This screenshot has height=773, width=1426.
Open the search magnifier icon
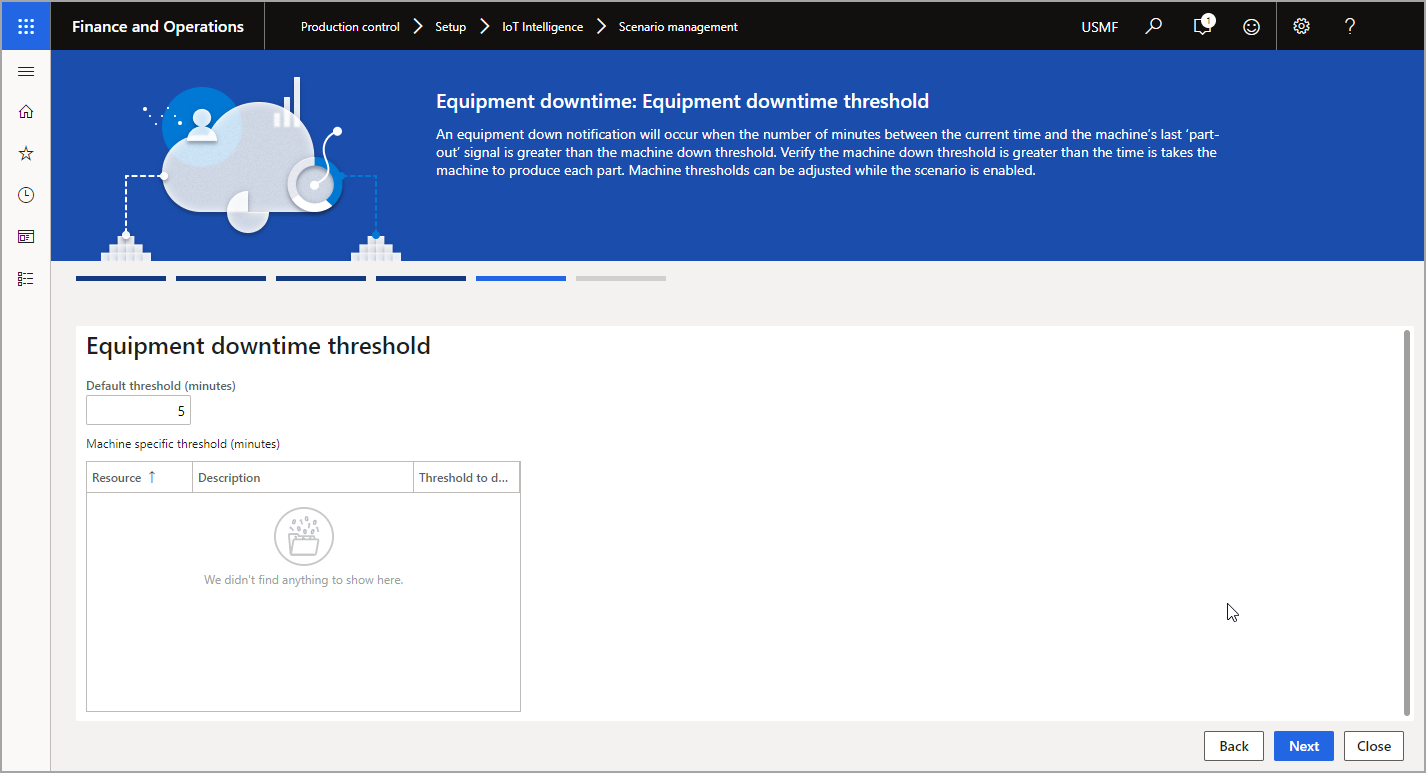pyautogui.click(x=1154, y=26)
